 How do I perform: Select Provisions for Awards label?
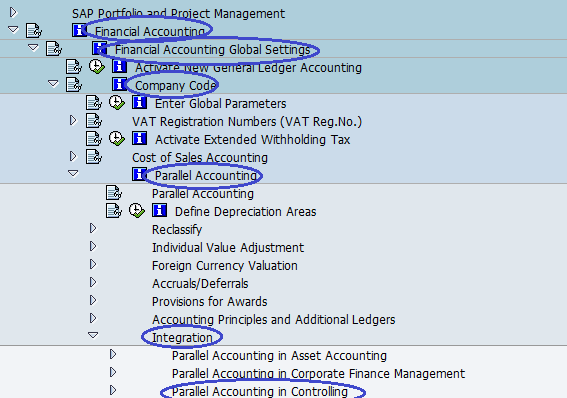(210, 301)
